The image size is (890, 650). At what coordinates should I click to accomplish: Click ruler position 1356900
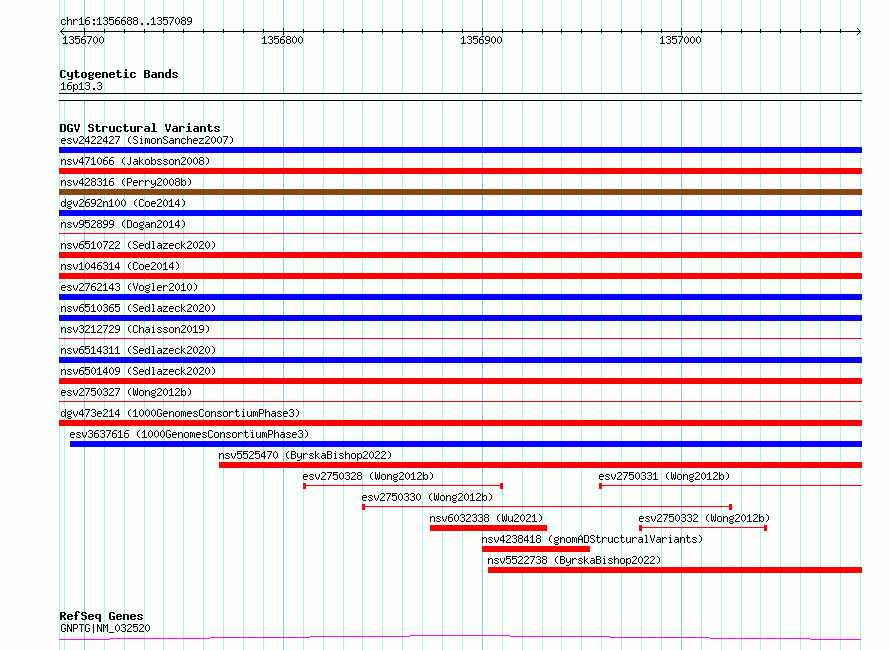tap(481, 40)
